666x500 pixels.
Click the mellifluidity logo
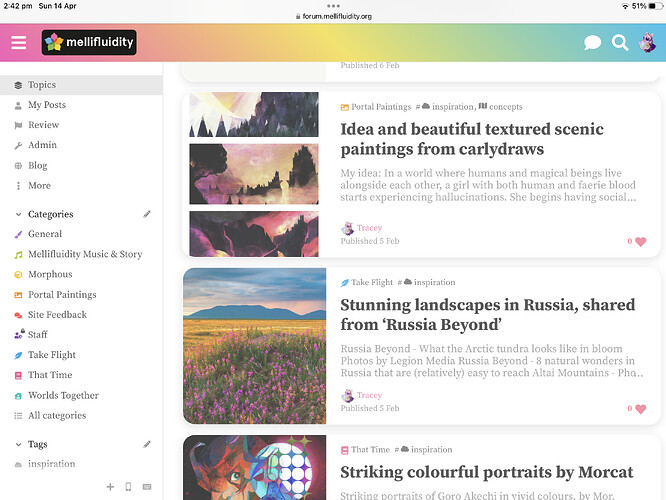click(x=89, y=42)
